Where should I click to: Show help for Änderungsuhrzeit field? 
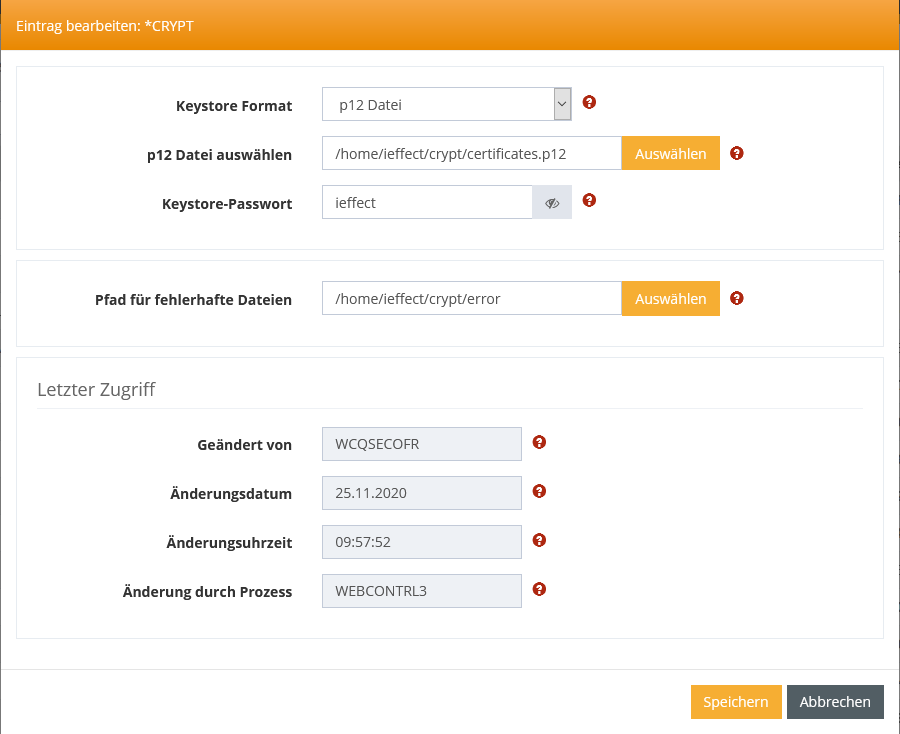point(539,540)
